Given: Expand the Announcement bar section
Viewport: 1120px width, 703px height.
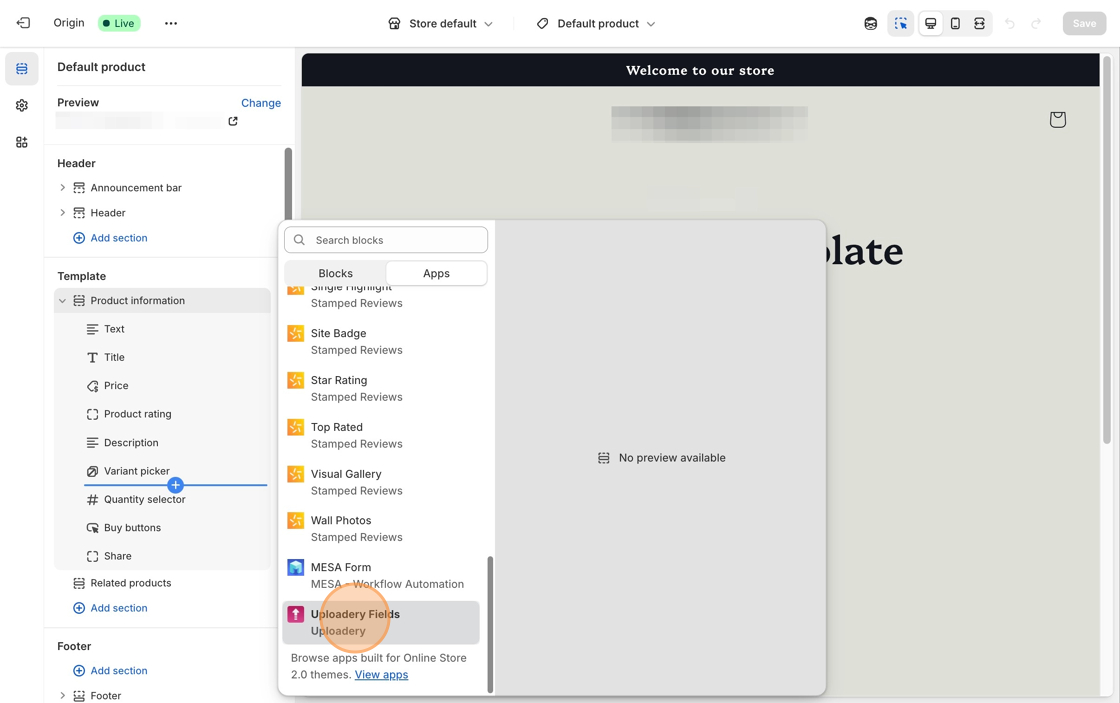Looking at the screenshot, I should [62, 188].
